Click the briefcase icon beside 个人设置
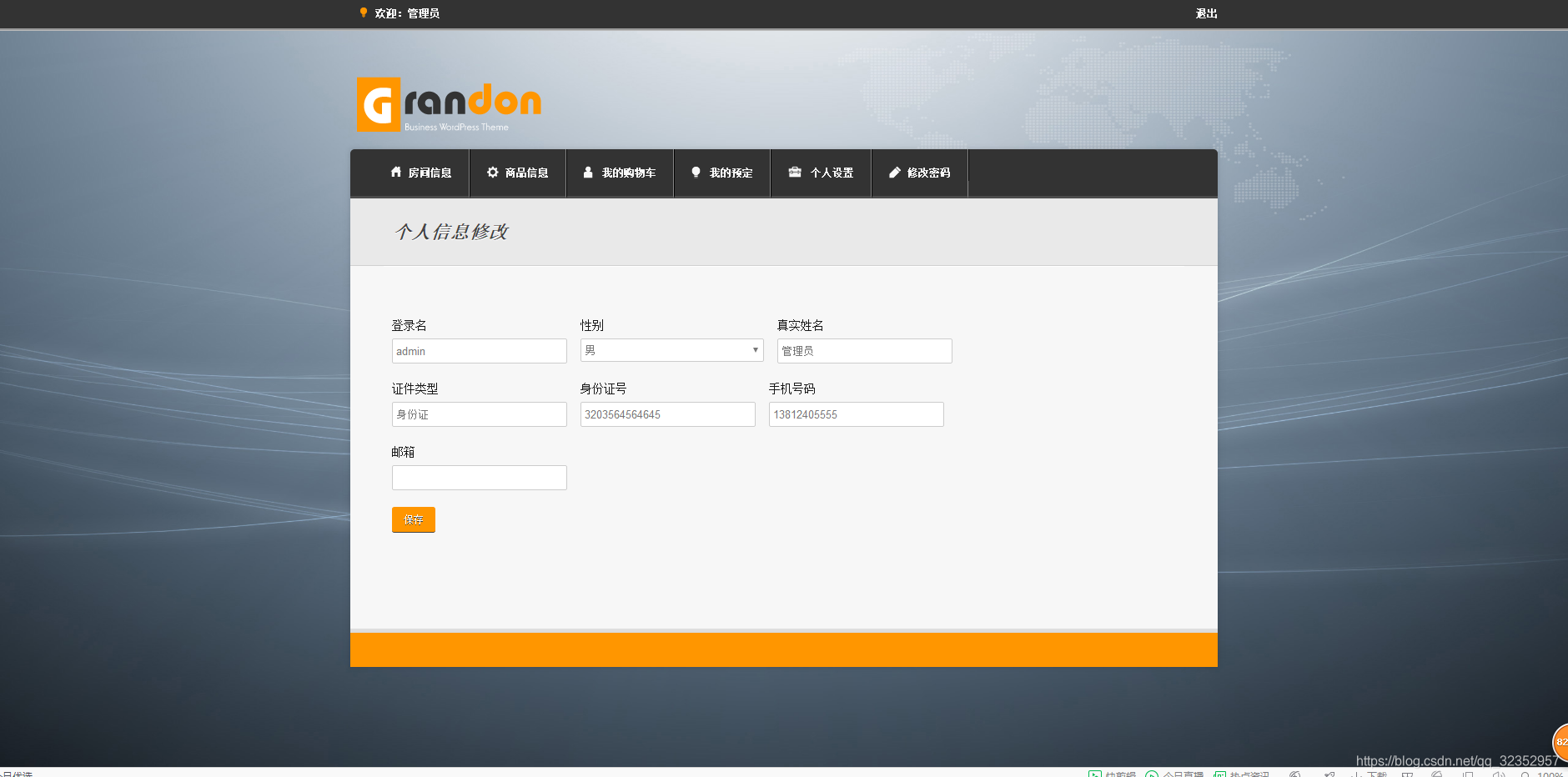This screenshot has width=1568, height=777. 795,172
